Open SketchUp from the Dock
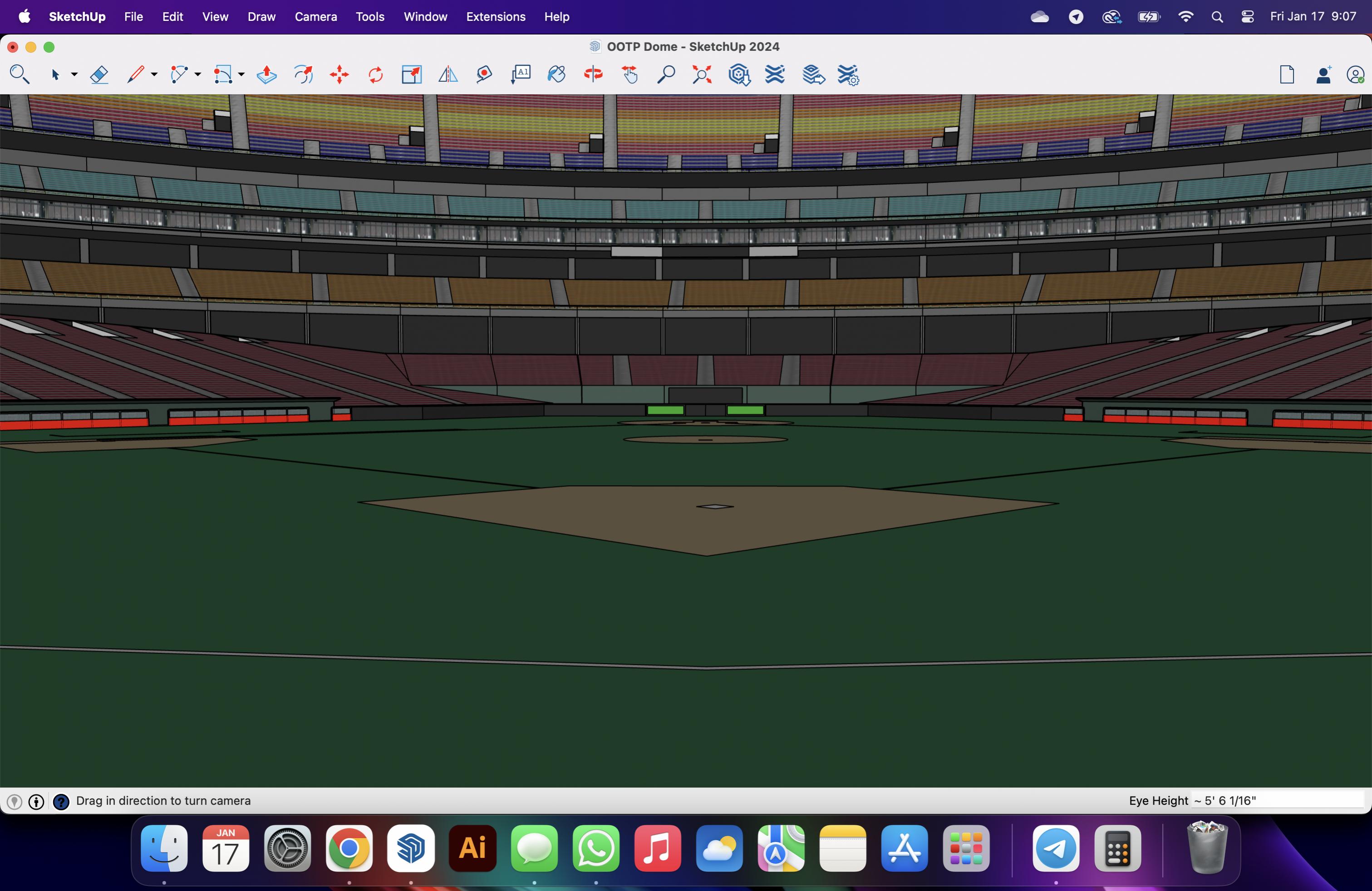Image resolution: width=1372 pixels, height=891 pixels. 411,848
